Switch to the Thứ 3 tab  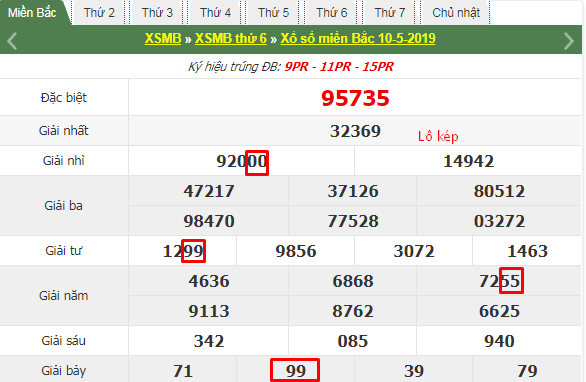pyautogui.click(x=157, y=13)
